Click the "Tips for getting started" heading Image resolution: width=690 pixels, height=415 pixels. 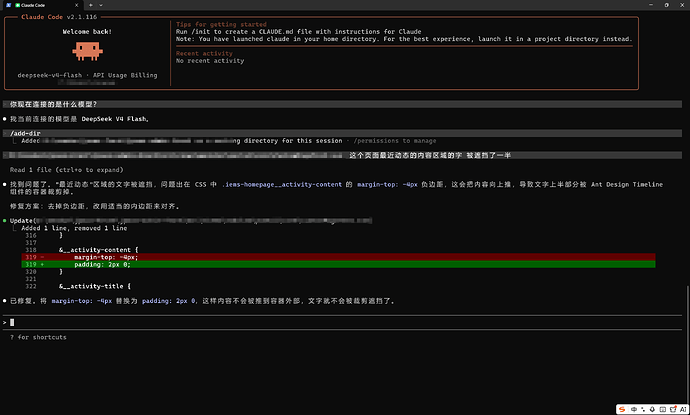[221, 24]
